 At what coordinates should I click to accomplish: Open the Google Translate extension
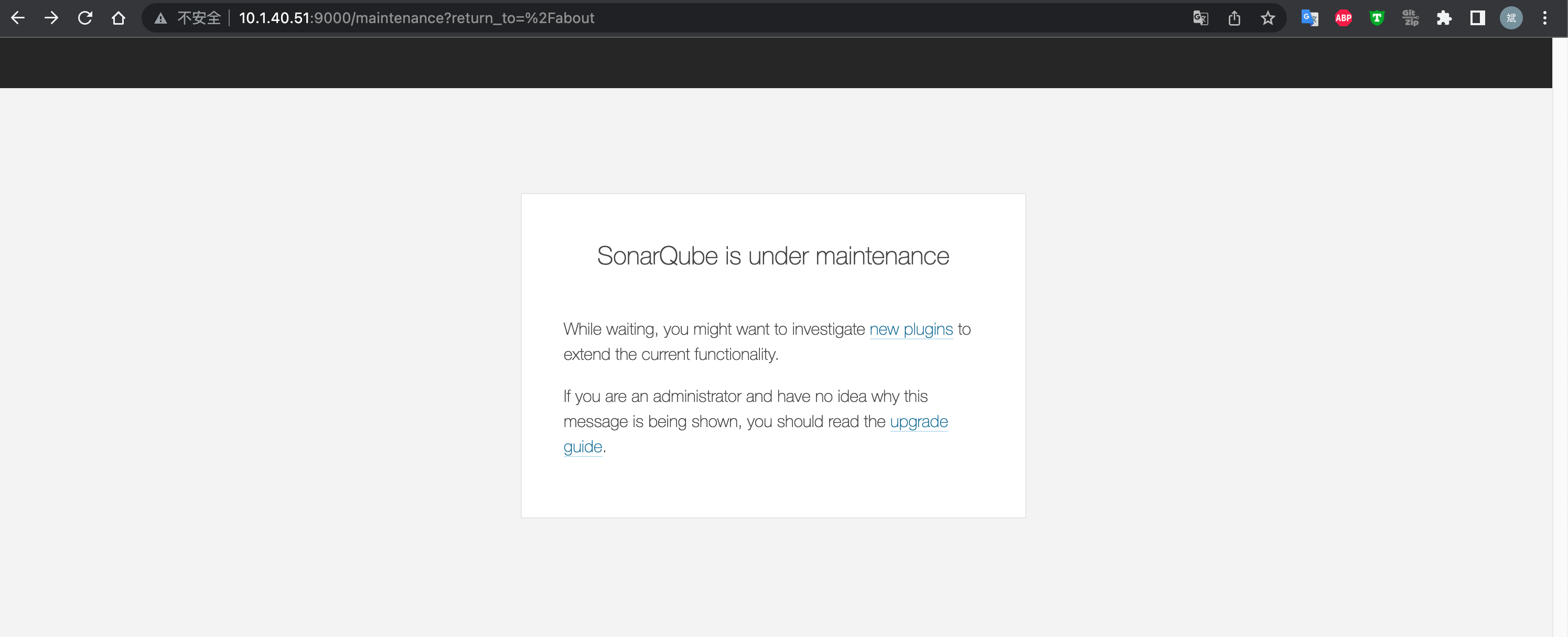click(x=1310, y=18)
